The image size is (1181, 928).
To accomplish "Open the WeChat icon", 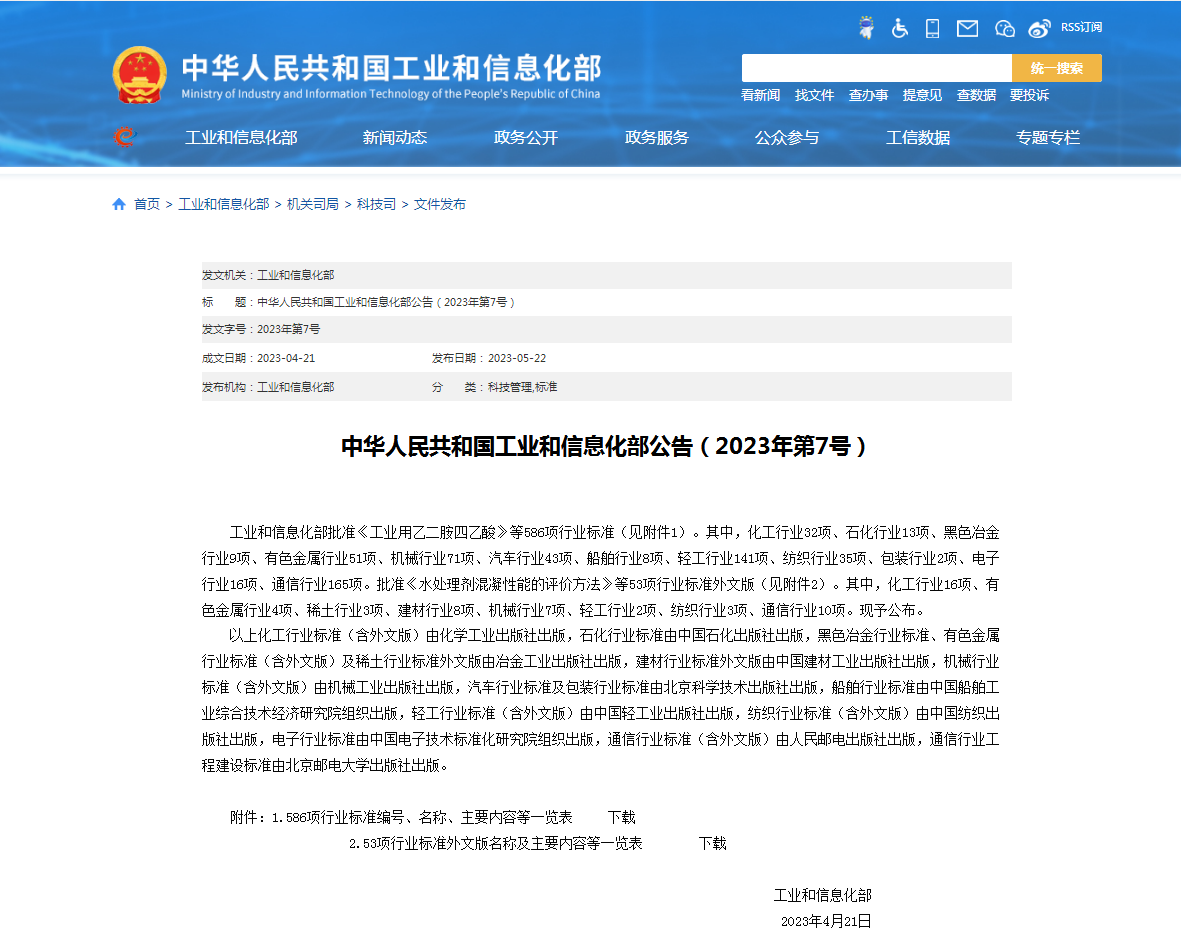I will point(1005,29).
